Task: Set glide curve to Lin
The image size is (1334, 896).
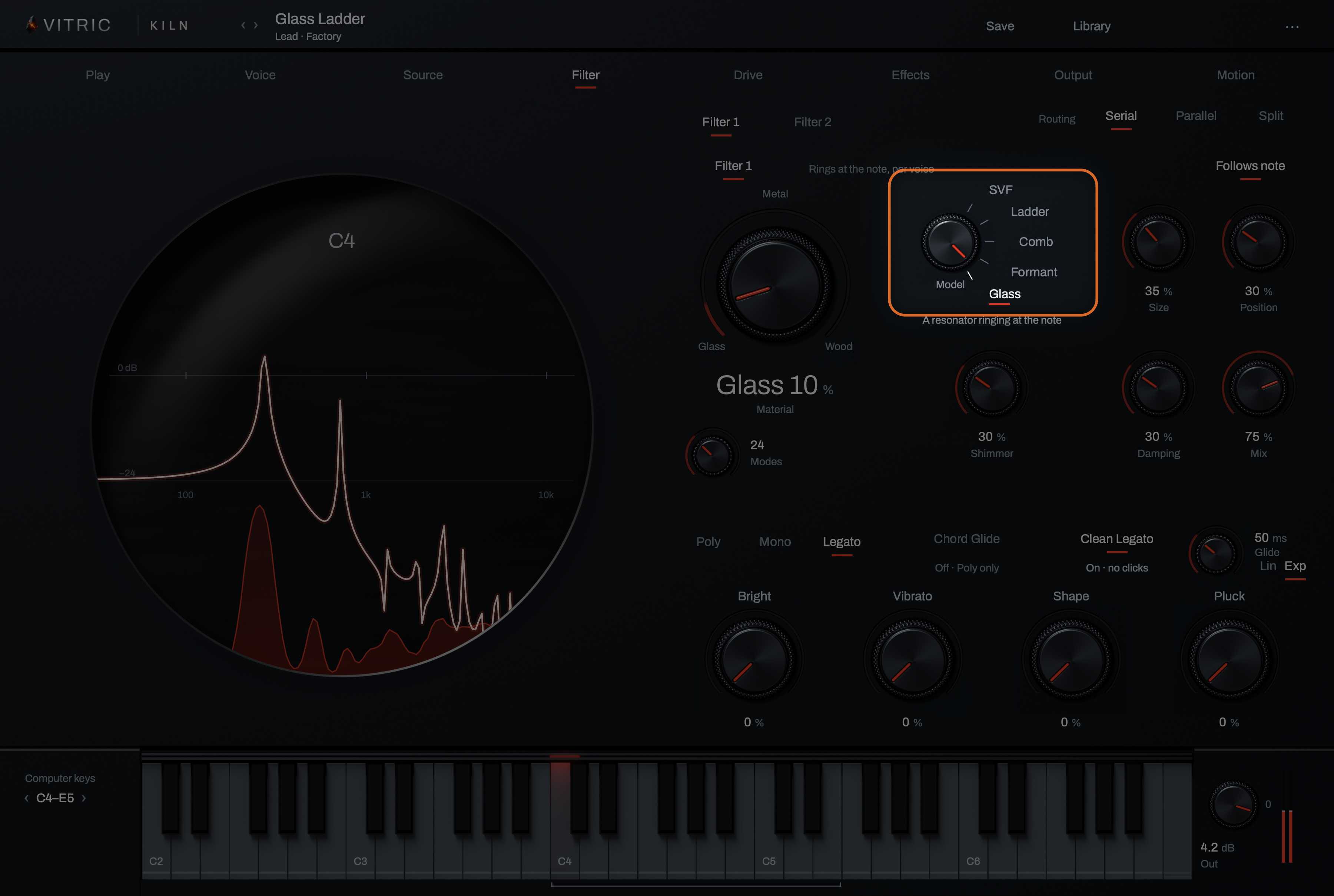Action: tap(1268, 566)
